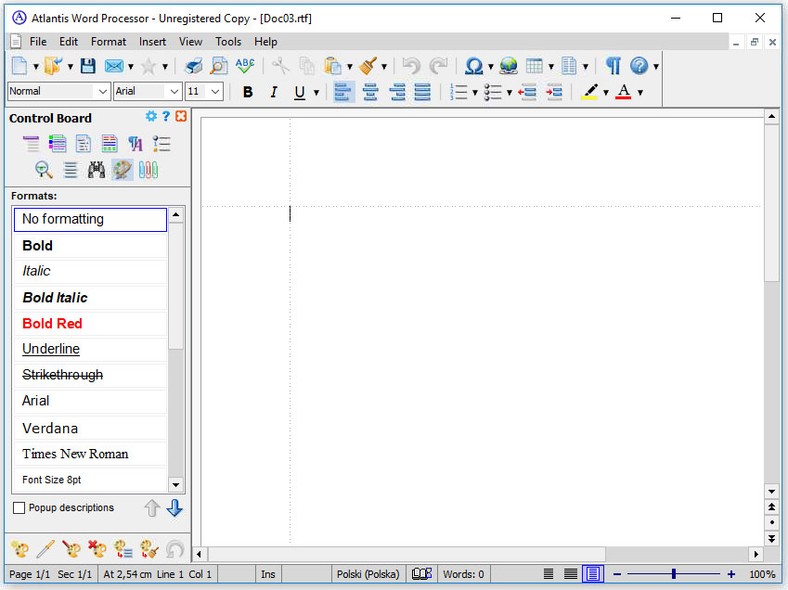Expand the Normal style dropdown
Image resolution: width=788 pixels, height=590 pixels.
click(x=101, y=92)
